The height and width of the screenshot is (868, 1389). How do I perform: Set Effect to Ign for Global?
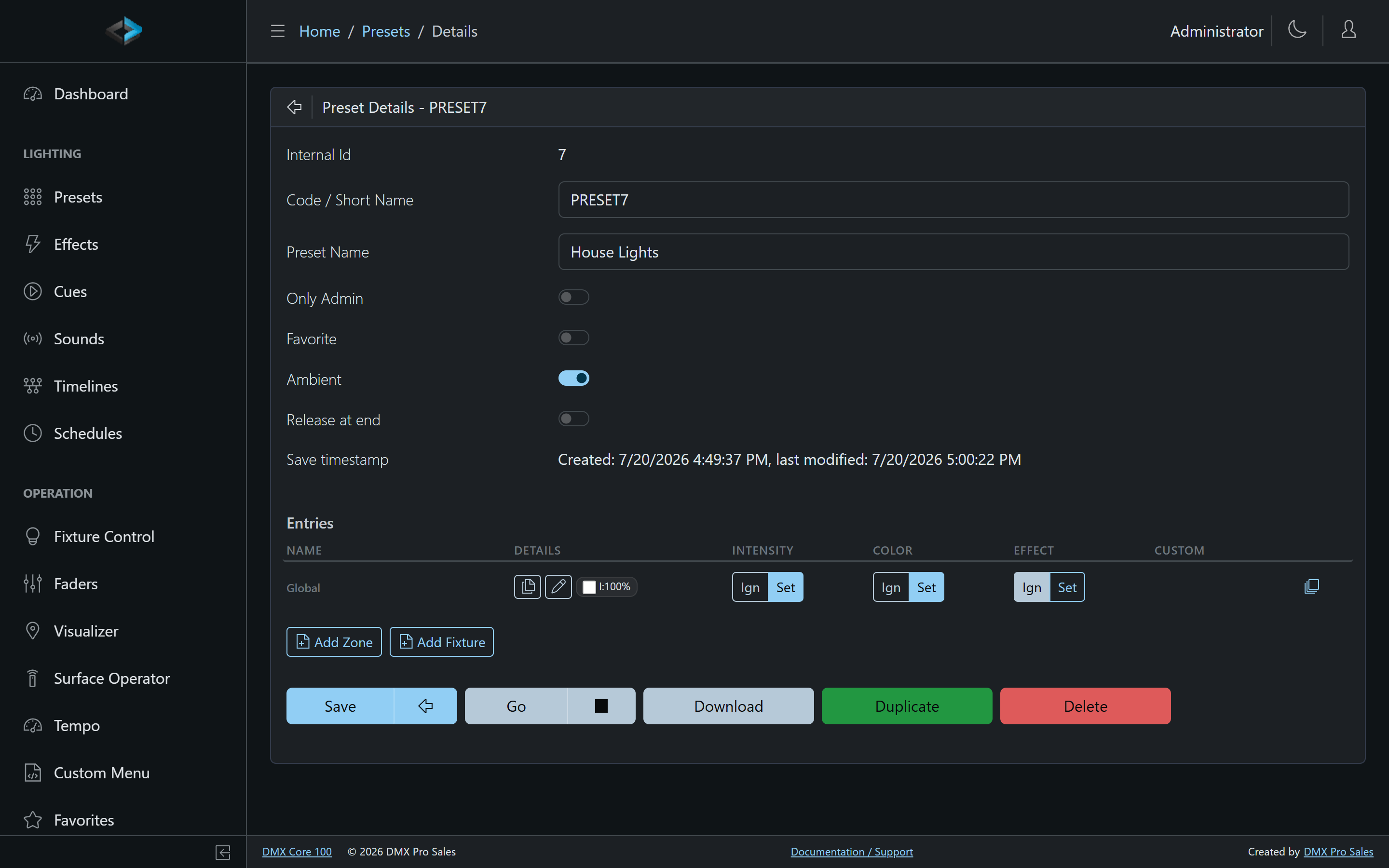[x=1032, y=587]
